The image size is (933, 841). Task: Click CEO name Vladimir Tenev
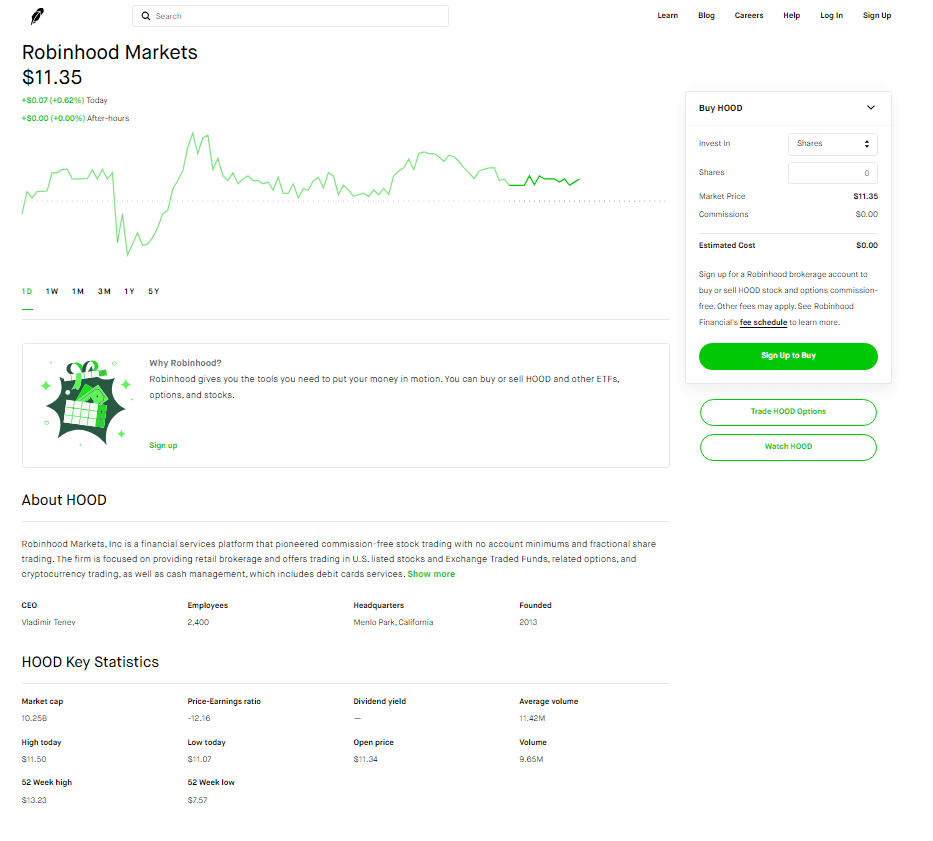tap(48, 622)
